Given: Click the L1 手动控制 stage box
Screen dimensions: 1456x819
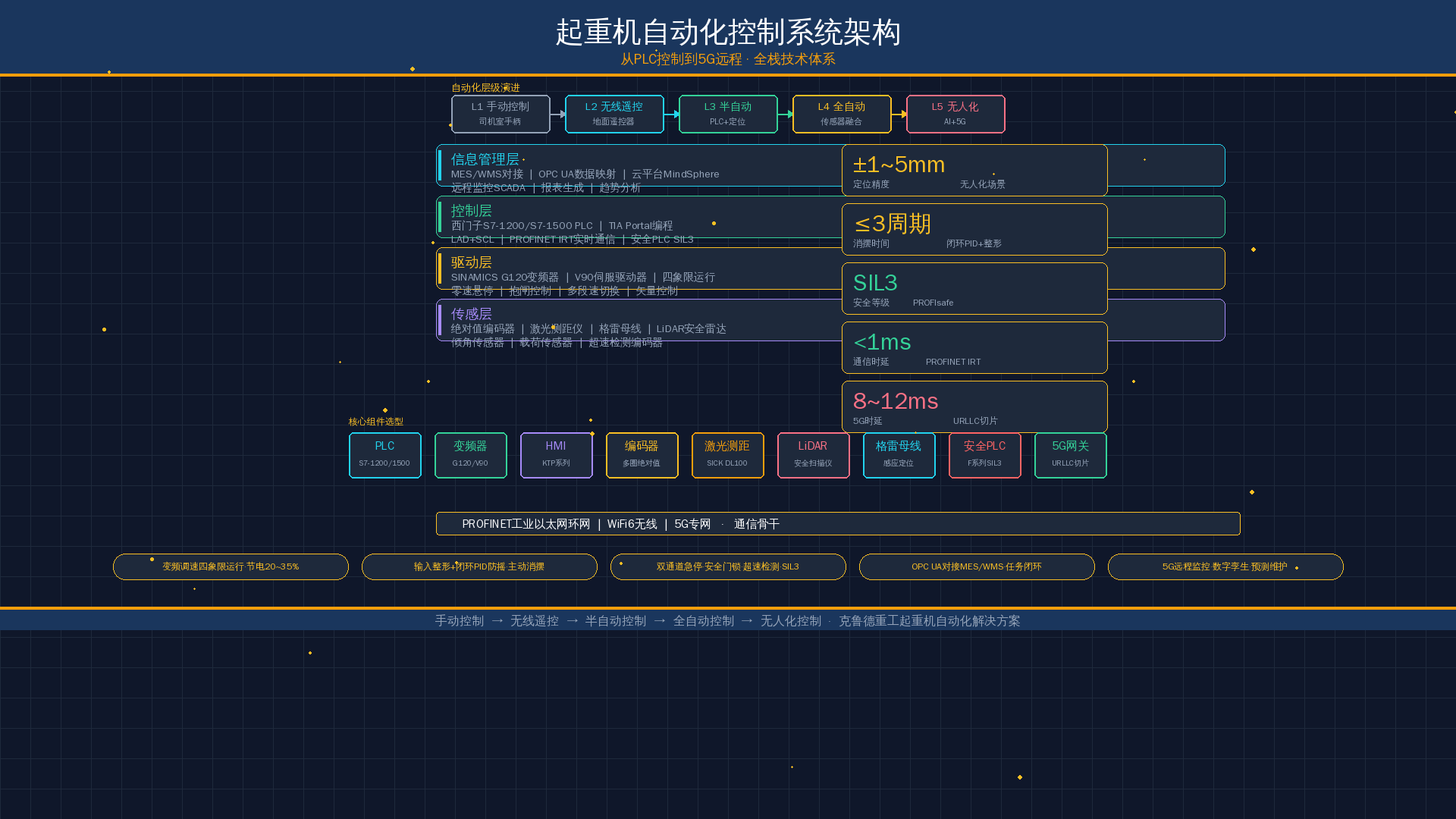Looking at the screenshot, I should 500,114.
